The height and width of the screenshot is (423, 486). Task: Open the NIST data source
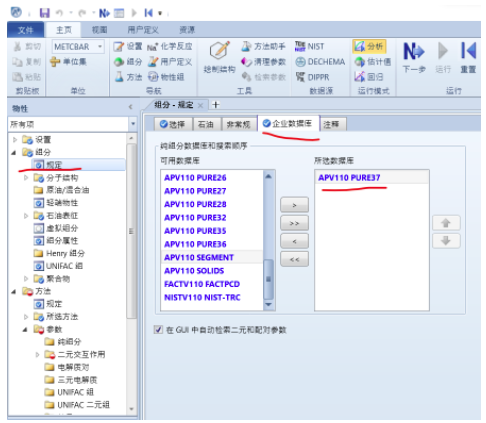310,46
